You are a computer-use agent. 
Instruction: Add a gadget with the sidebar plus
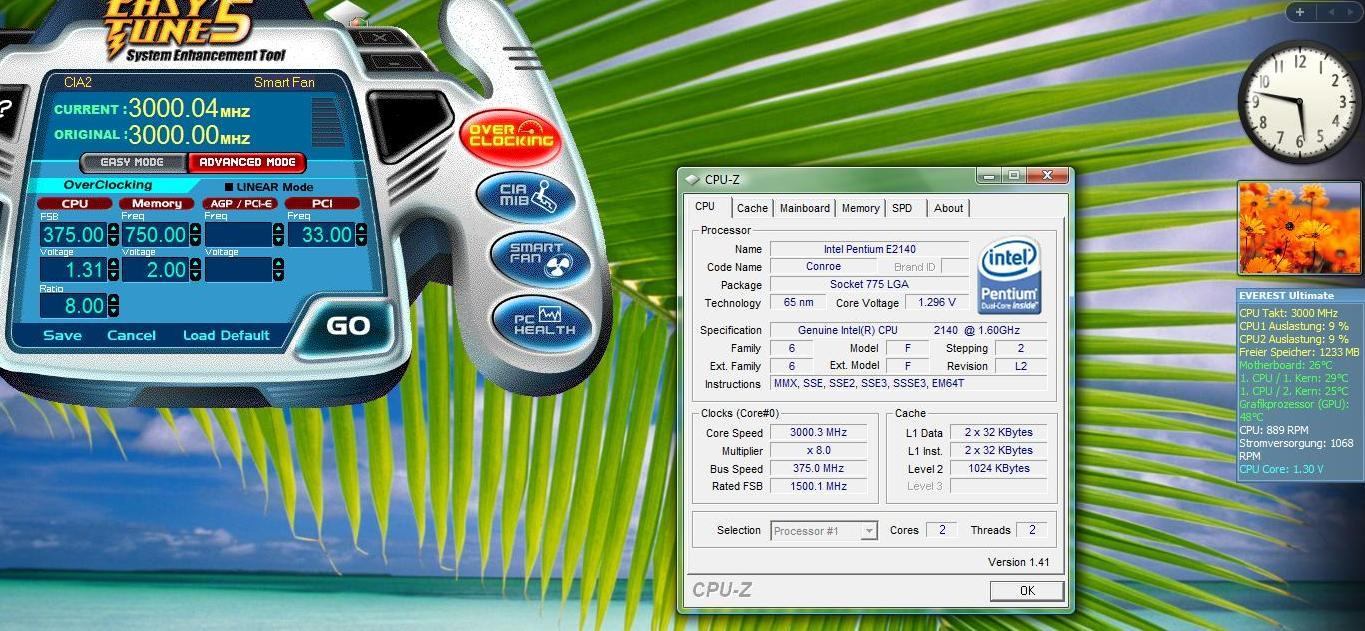click(1300, 12)
